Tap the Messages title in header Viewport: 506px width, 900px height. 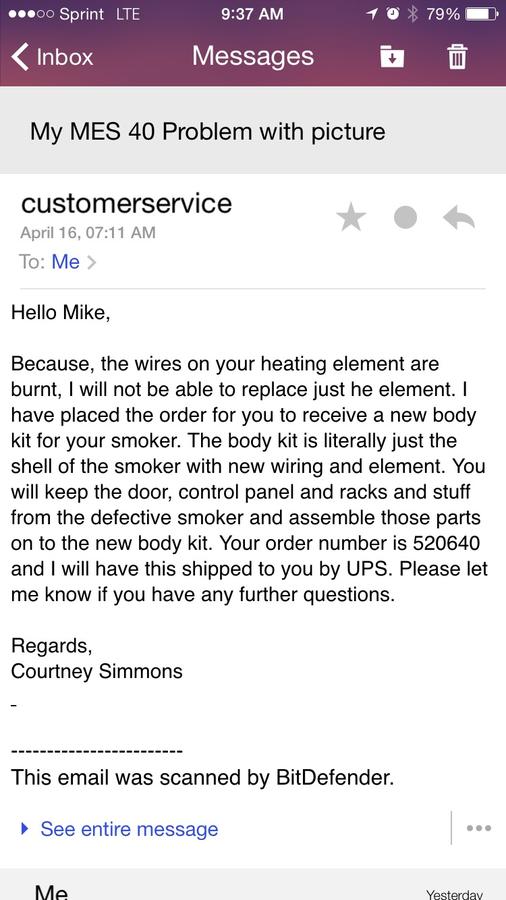coord(253,56)
